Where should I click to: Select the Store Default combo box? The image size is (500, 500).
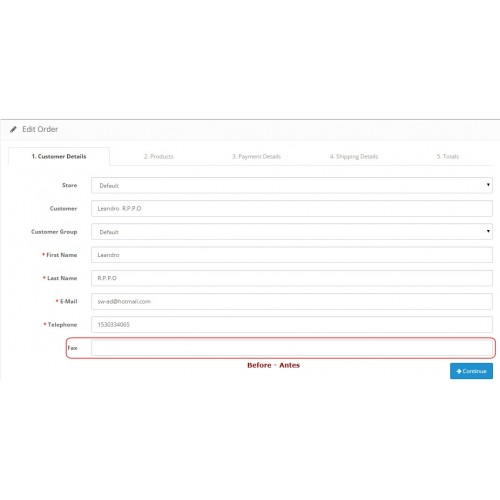[292, 185]
